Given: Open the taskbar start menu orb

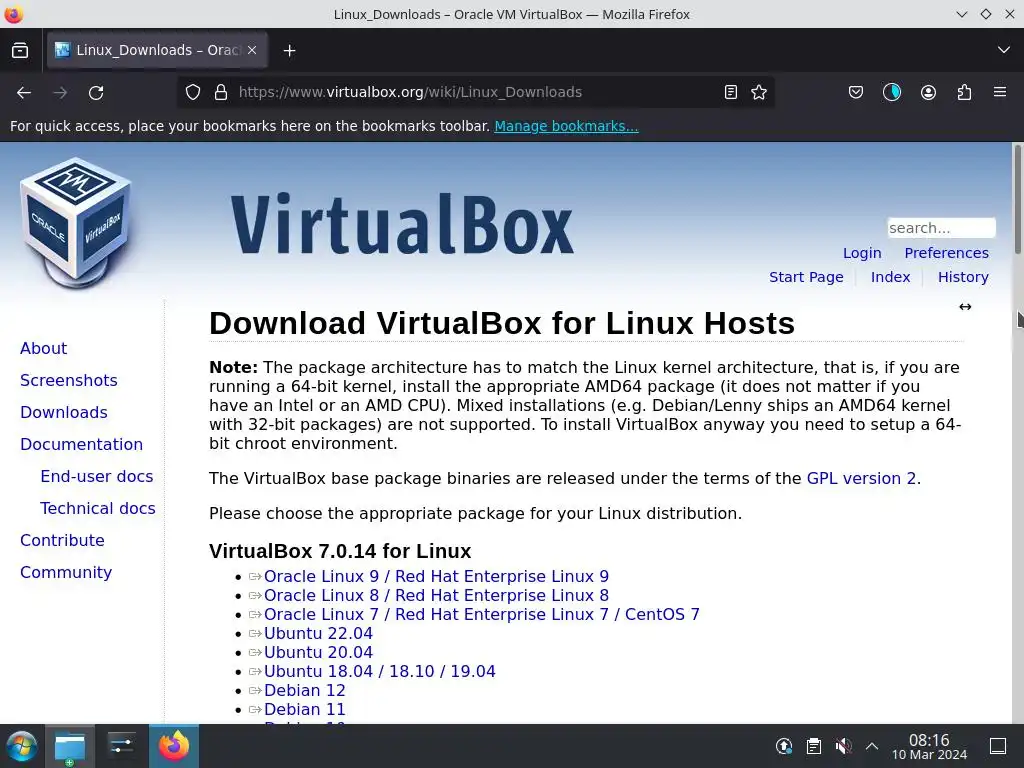Looking at the screenshot, I should [x=22, y=746].
